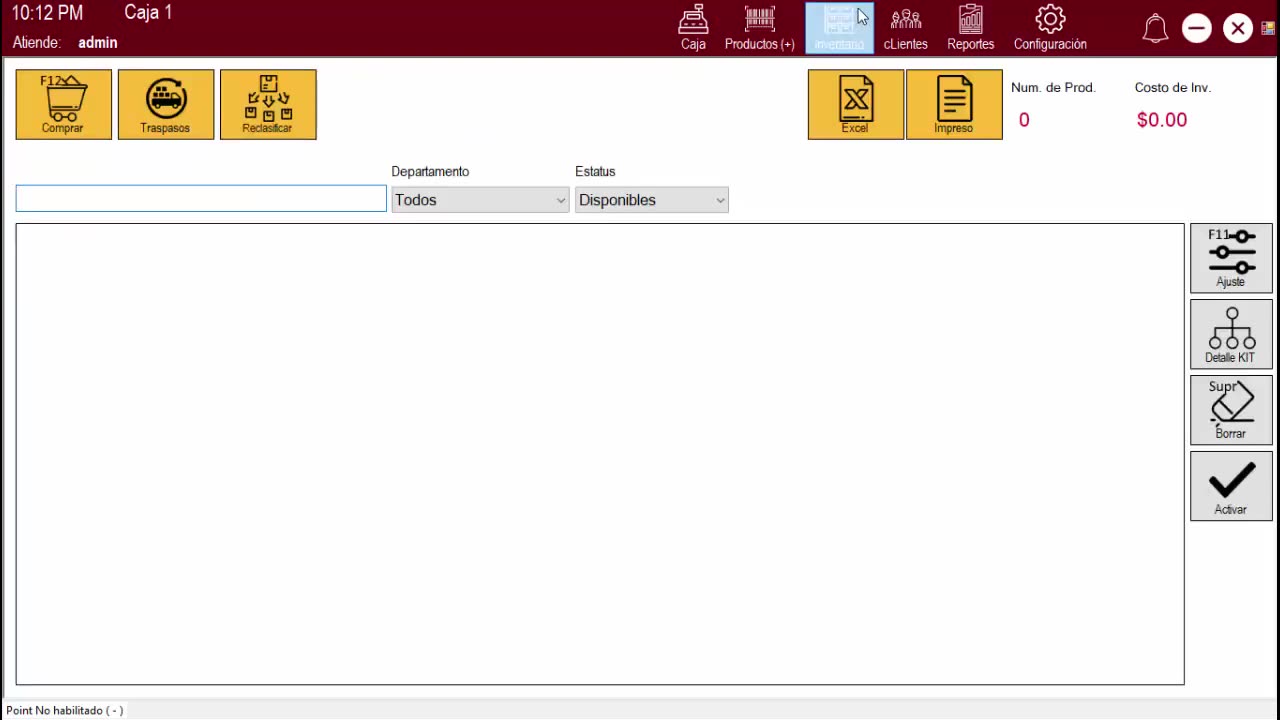Viewport: 1280px width, 720px height.
Task: Click the Caja 1 label
Action: (148, 13)
